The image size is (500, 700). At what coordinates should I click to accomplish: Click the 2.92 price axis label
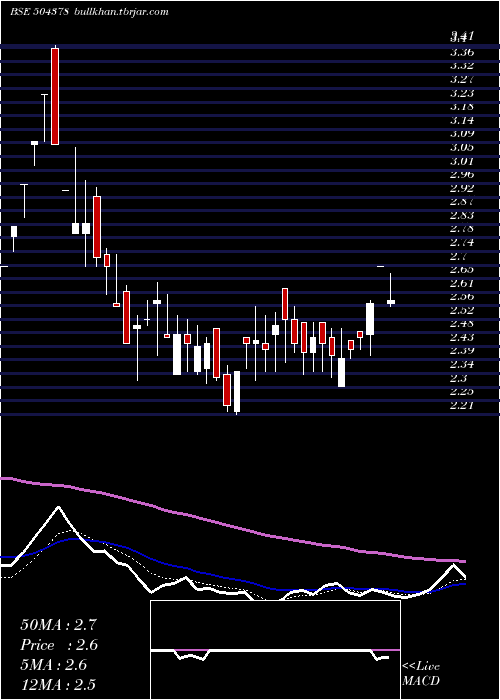coord(462,188)
